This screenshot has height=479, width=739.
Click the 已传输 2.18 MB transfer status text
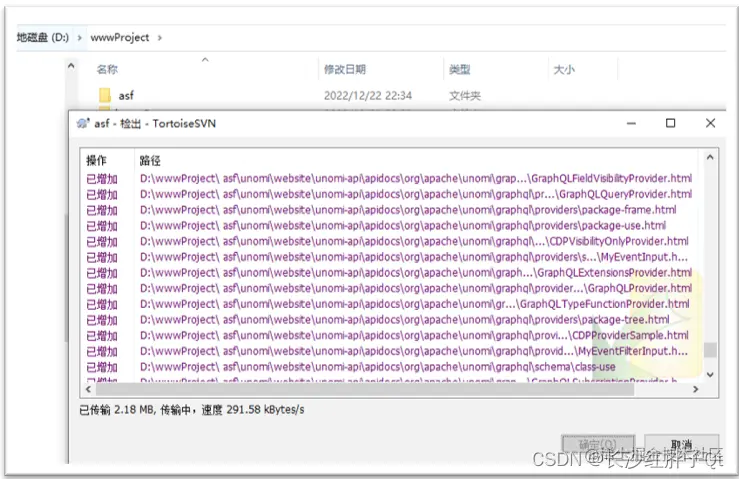click(191, 410)
